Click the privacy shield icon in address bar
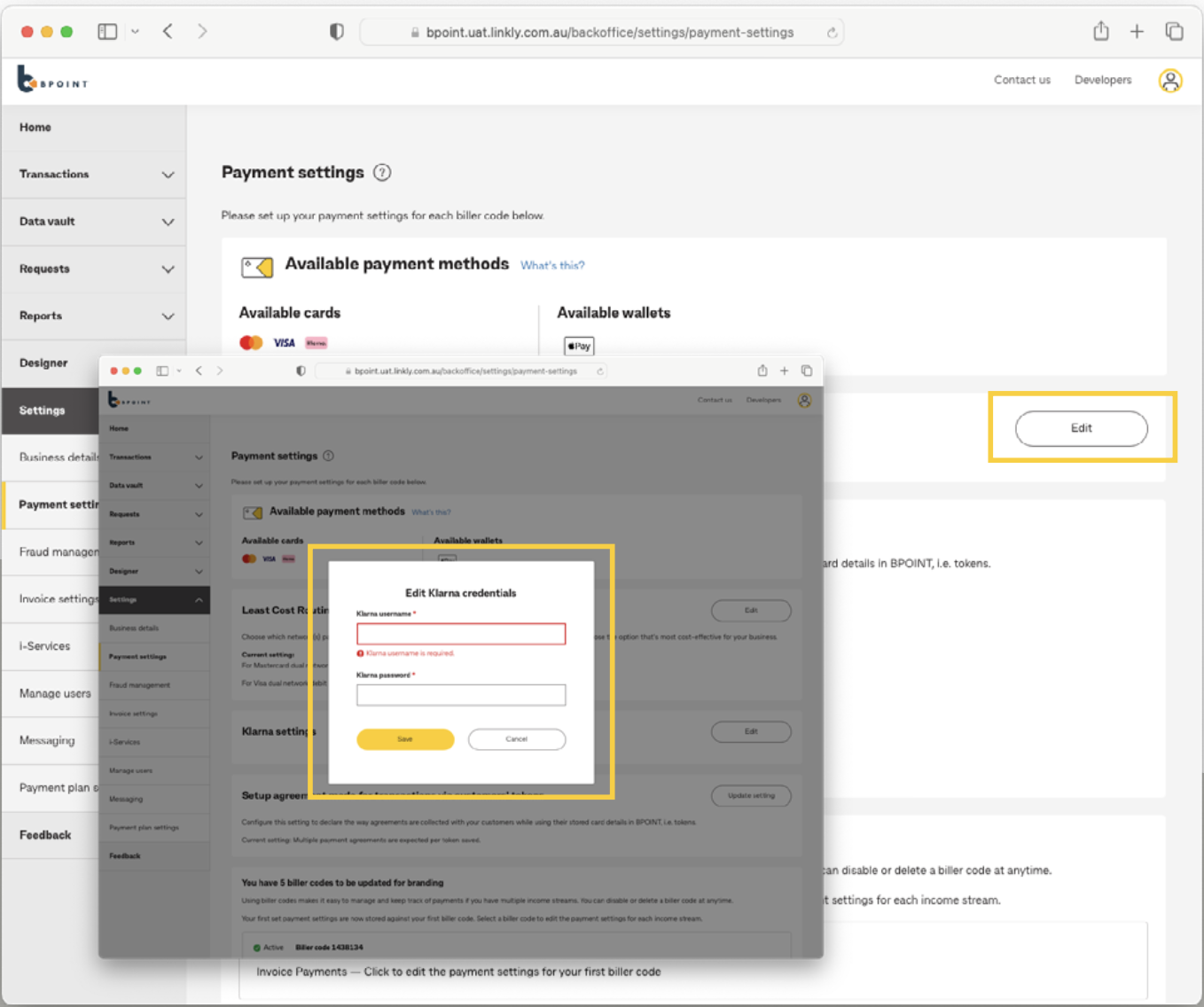This screenshot has width=1204, height=1007. [x=336, y=30]
